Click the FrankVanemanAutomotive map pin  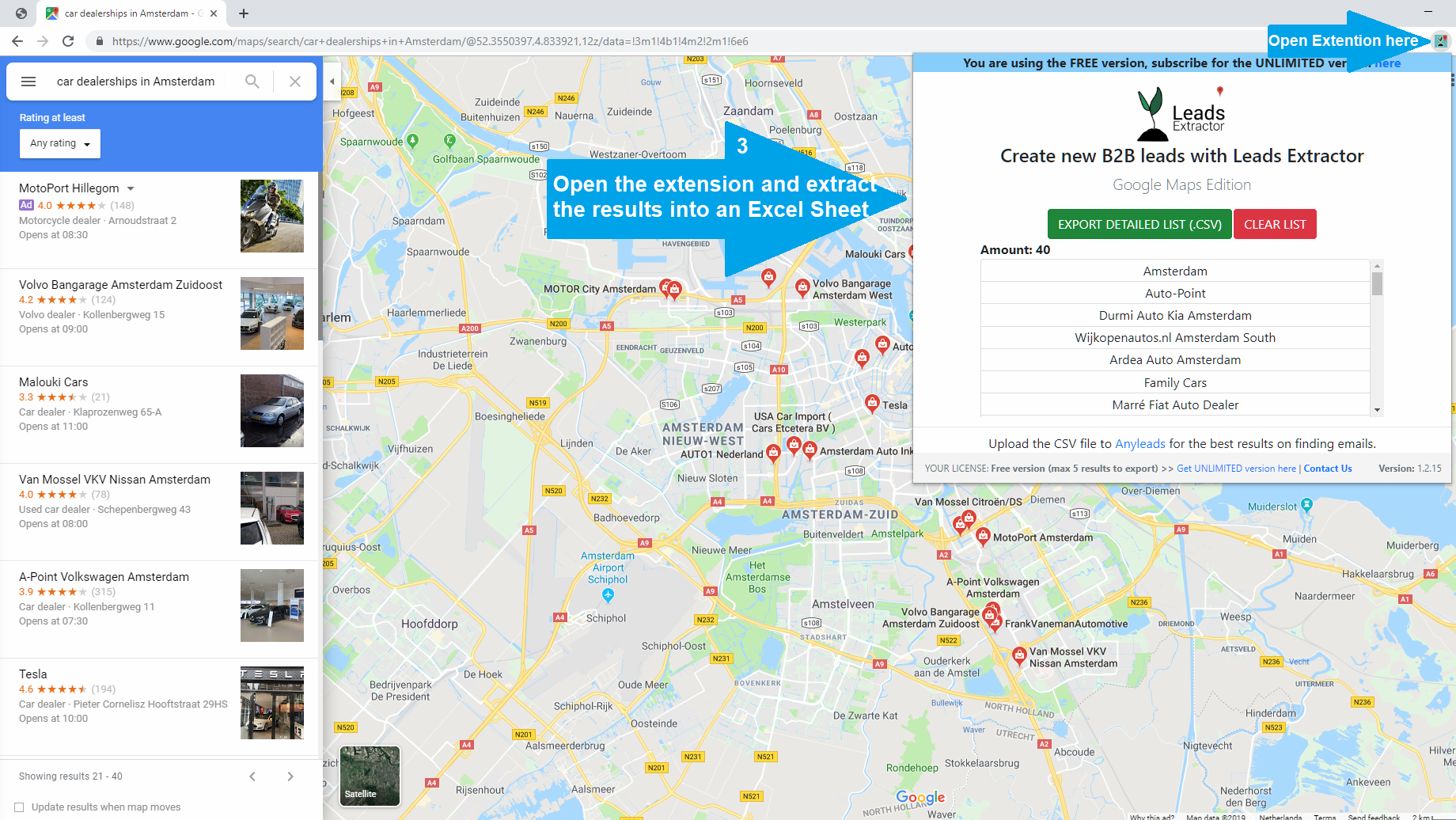[995, 622]
